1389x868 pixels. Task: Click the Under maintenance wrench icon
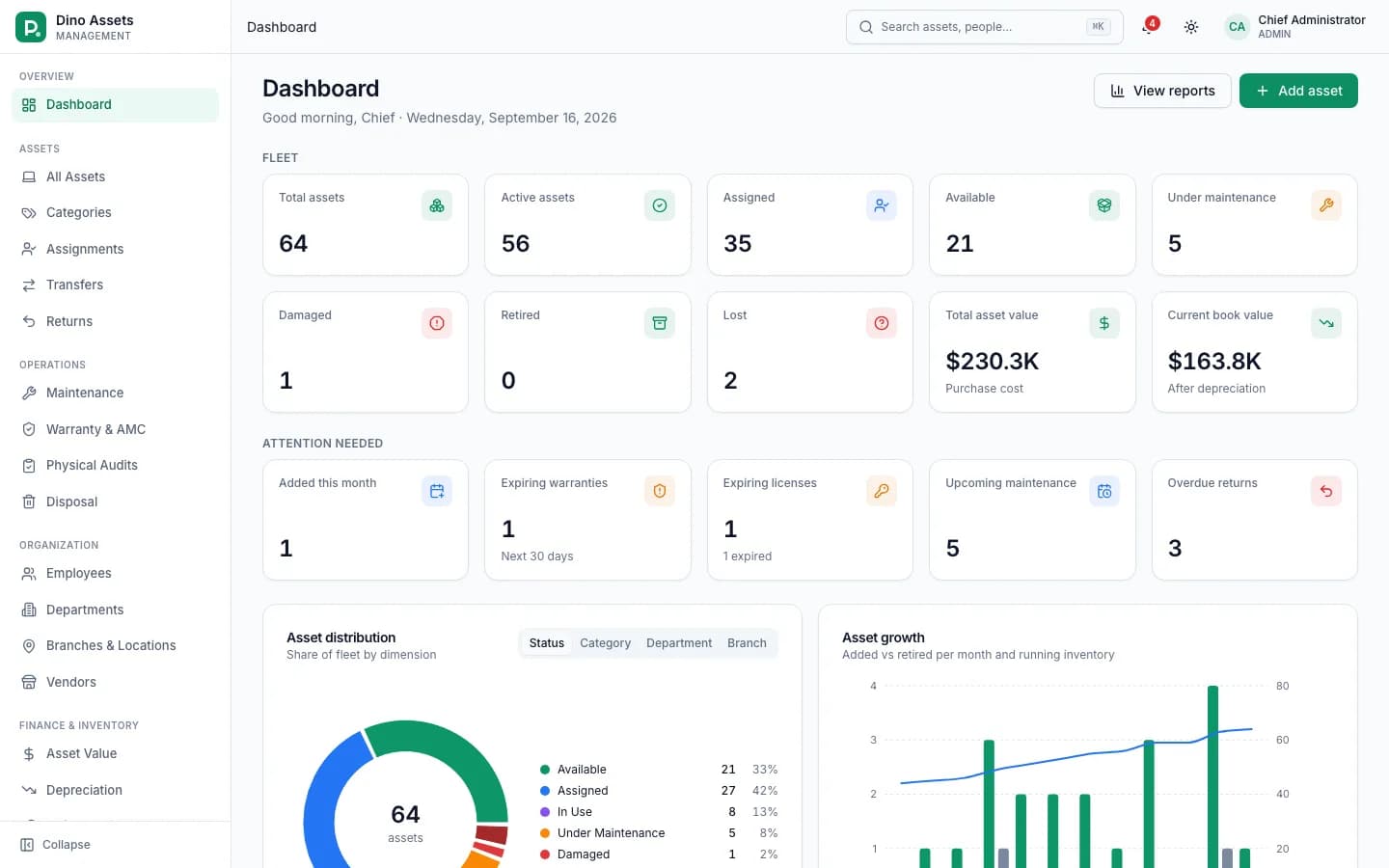pos(1326,205)
